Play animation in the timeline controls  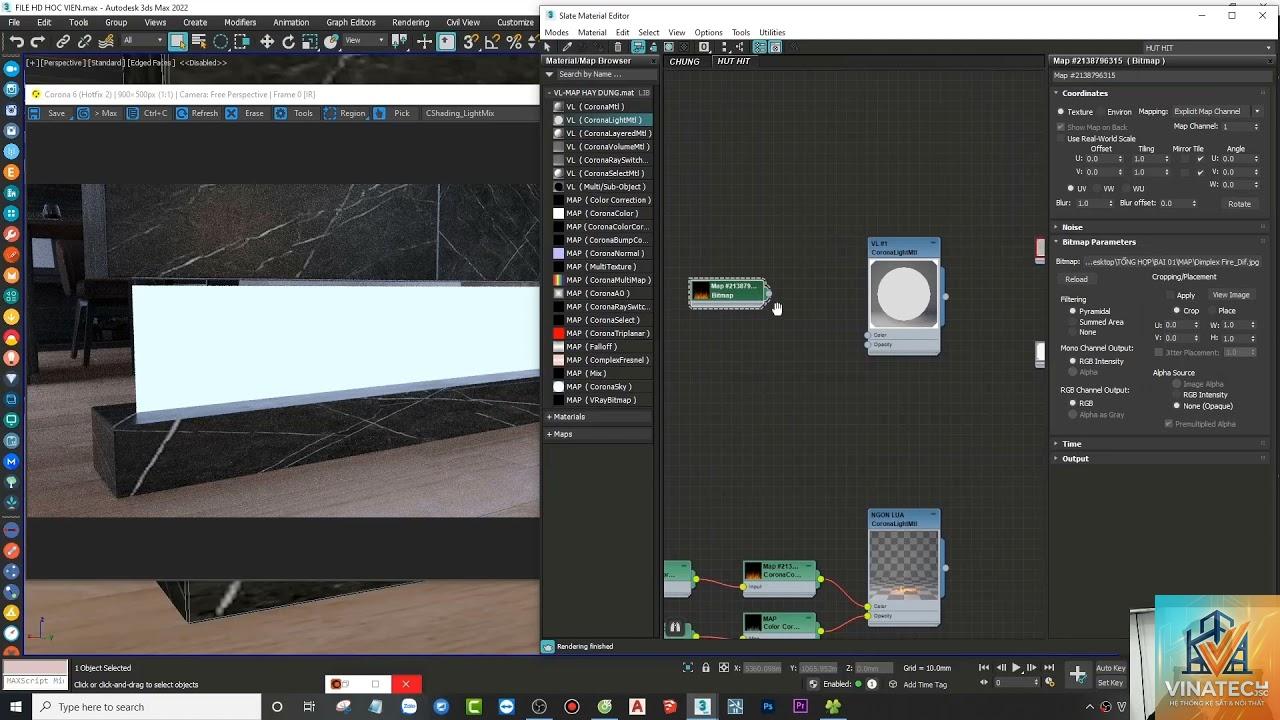pos(1016,667)
